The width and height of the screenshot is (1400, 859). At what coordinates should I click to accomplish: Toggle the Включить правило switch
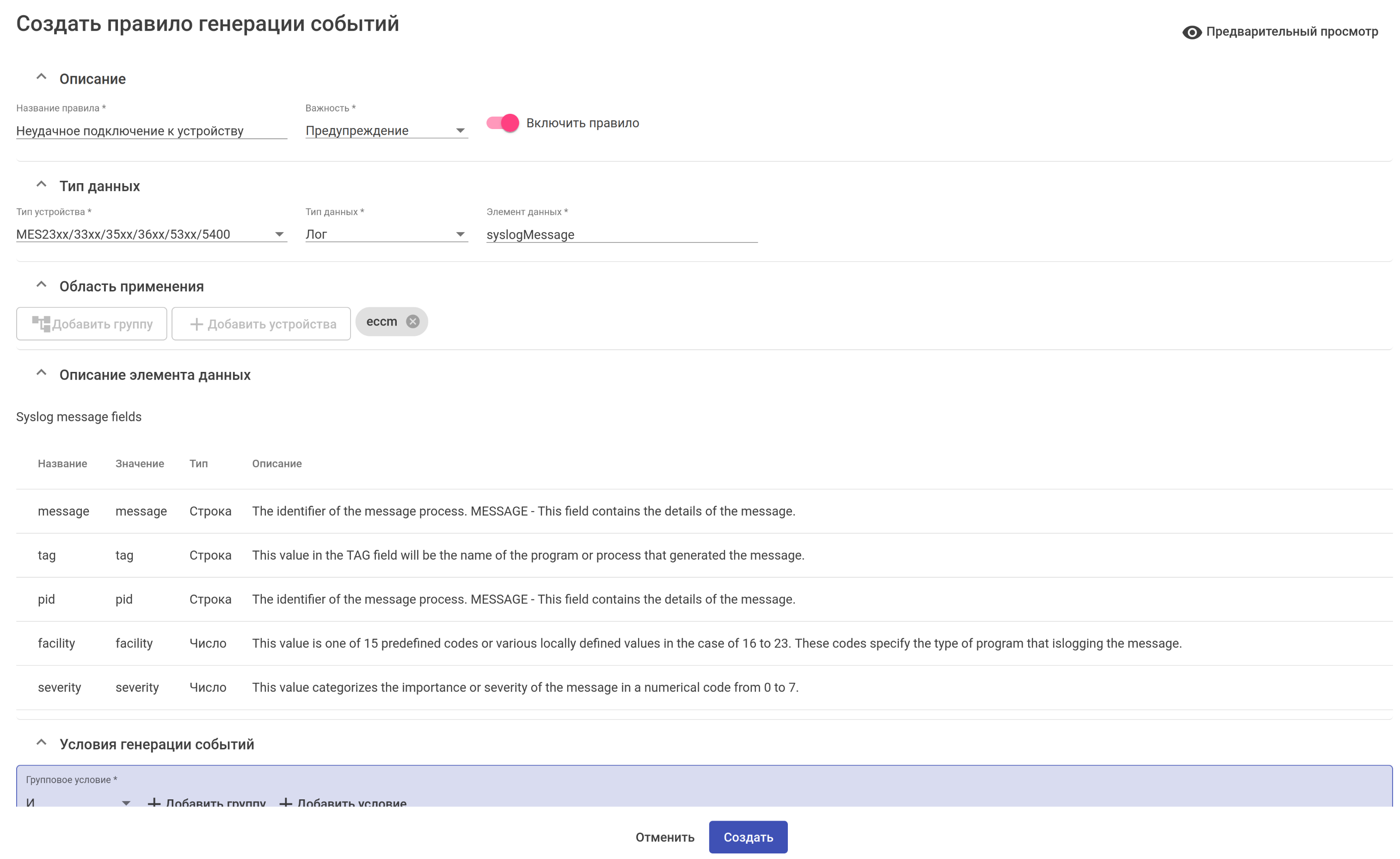coord(503,123)
